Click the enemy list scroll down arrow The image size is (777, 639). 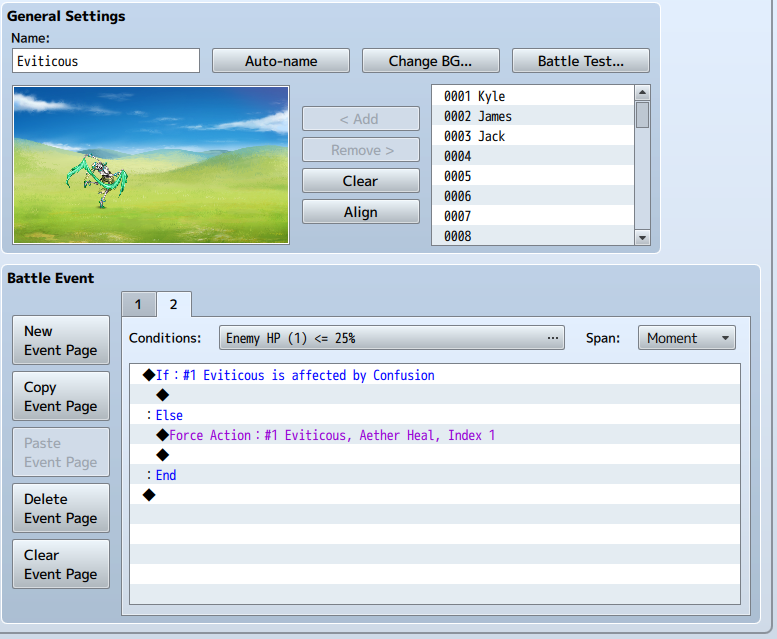coord(642,238)
